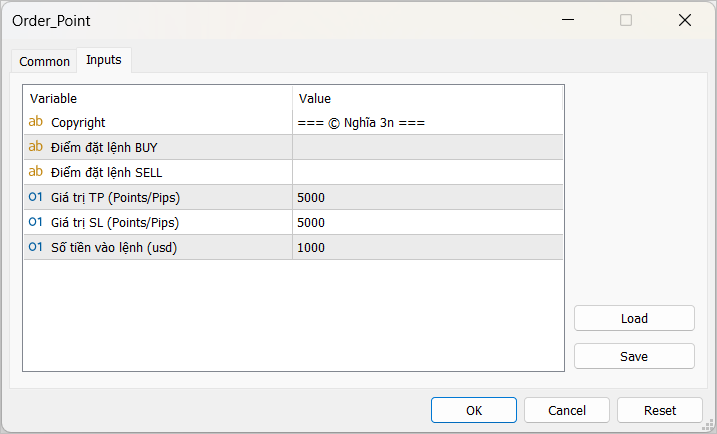This screenshot has width=717, height=434.
Task: Save the current input settings
Action: [x=634, y=356]
